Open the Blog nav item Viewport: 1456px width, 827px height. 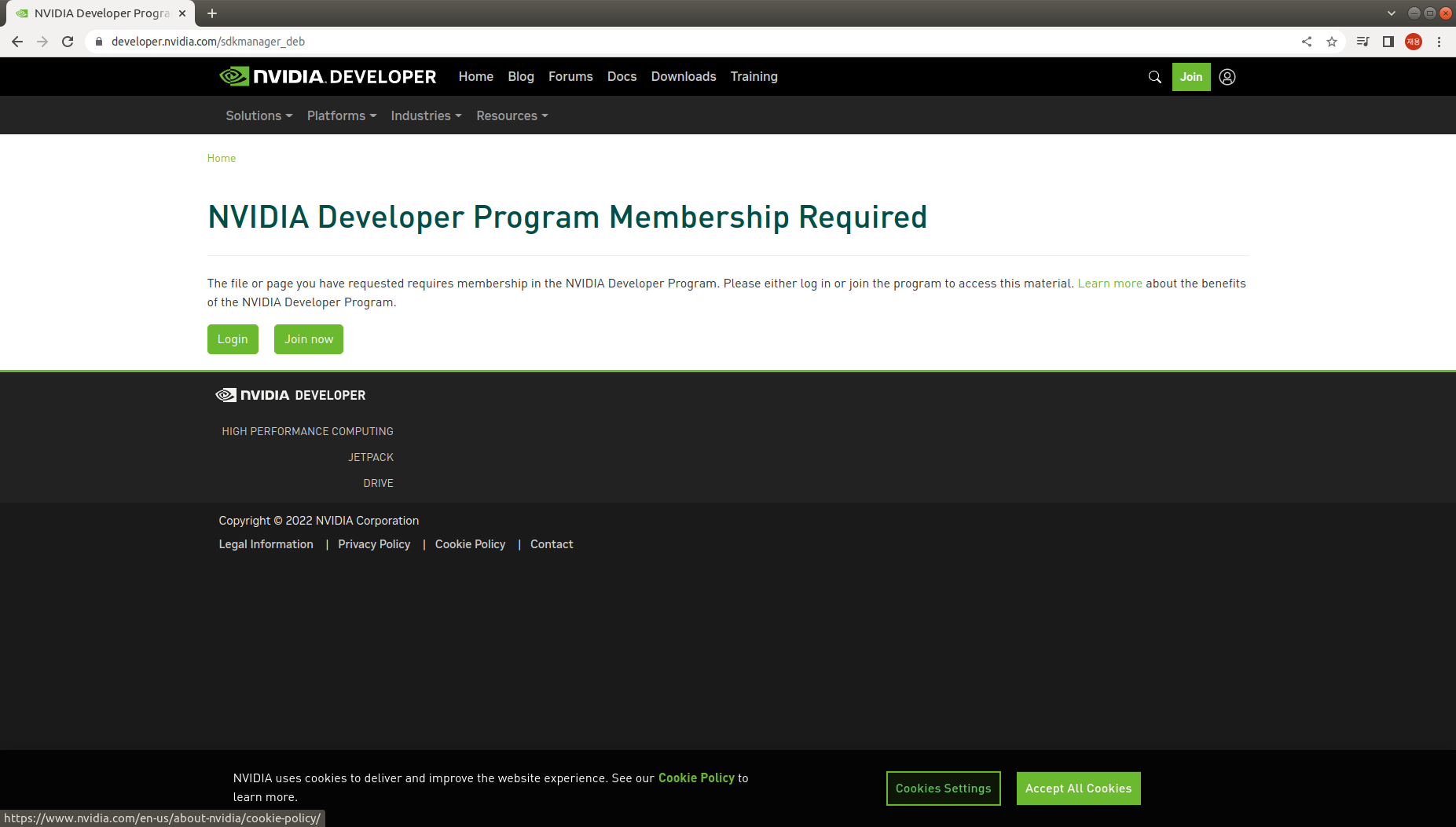pyautogui.click(x=521, y=76)
